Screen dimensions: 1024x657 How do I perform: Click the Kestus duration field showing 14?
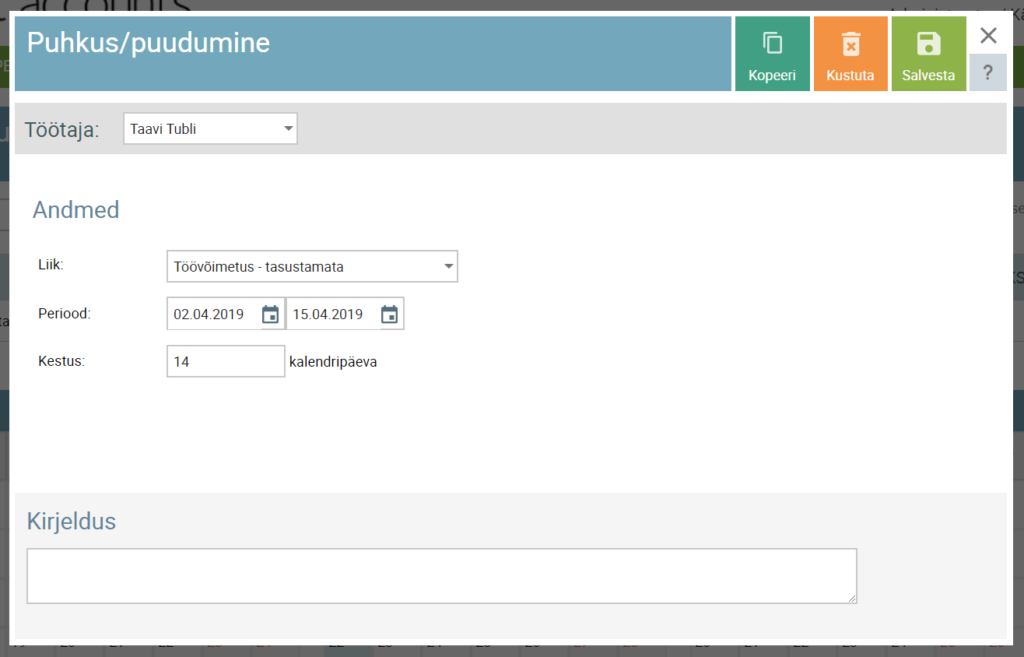pos(226,362)
